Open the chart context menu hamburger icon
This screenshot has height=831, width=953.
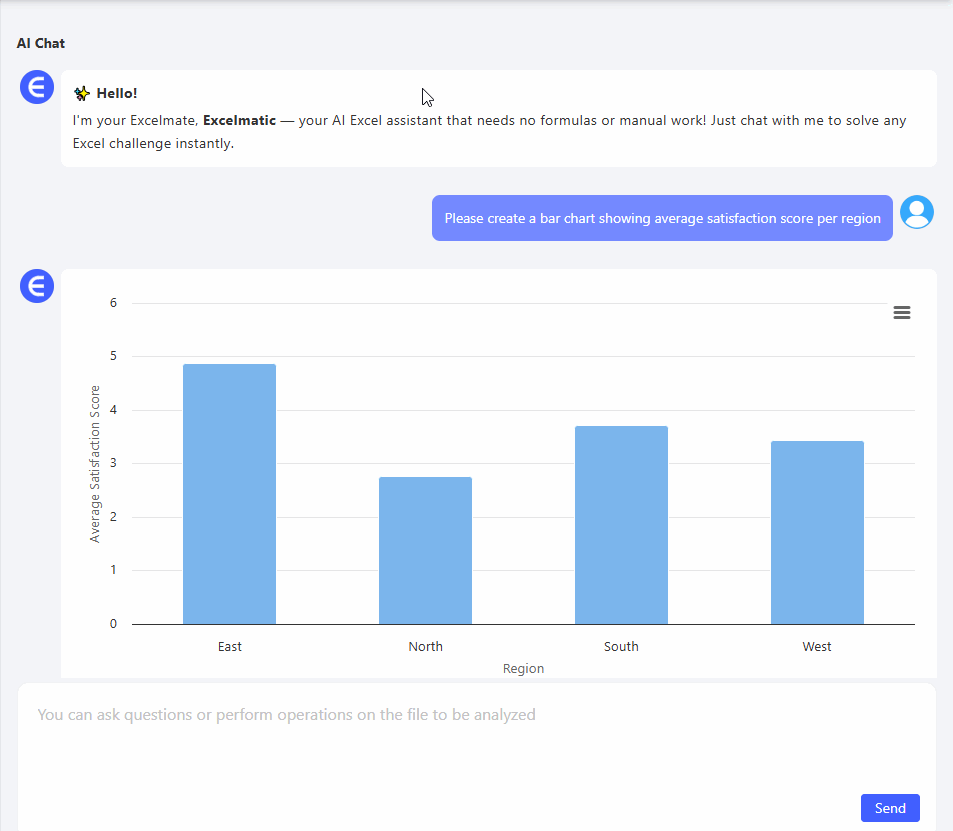point(901,313)
